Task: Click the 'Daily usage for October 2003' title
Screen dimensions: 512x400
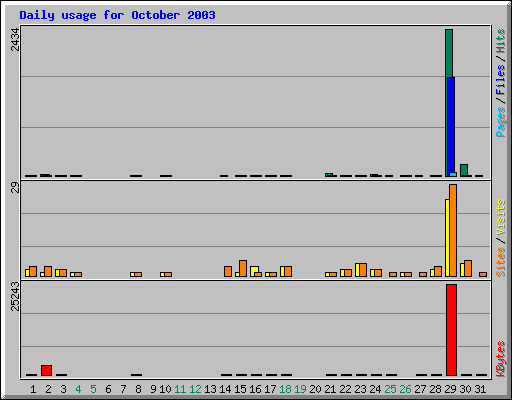Action: pyautogui.click(x=117, y=15)
